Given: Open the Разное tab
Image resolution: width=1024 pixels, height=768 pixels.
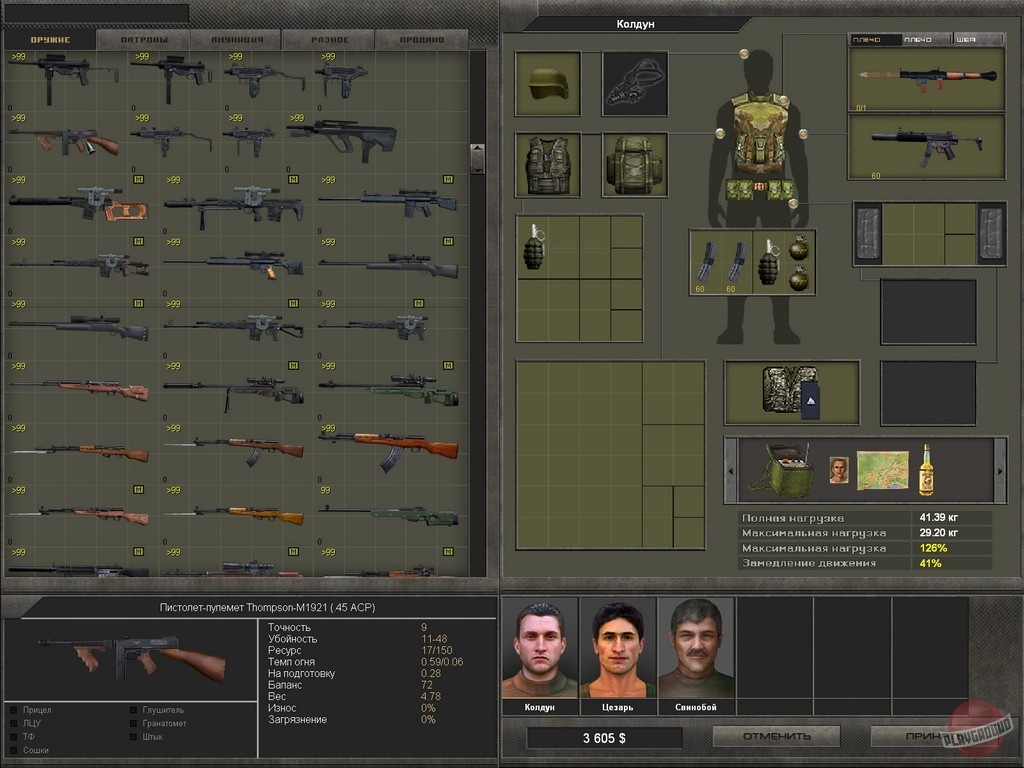Looking at the screenshot, I should pos(328,40).
